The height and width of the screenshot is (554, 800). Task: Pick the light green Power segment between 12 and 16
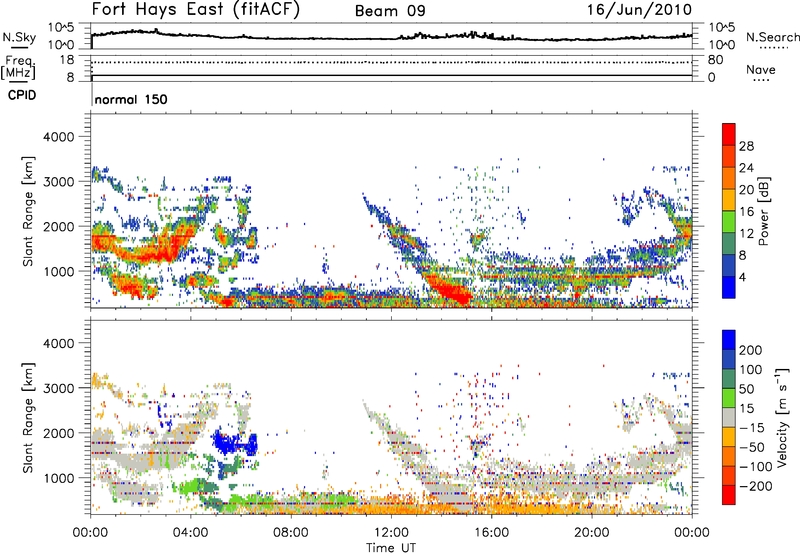click(729, 222)
